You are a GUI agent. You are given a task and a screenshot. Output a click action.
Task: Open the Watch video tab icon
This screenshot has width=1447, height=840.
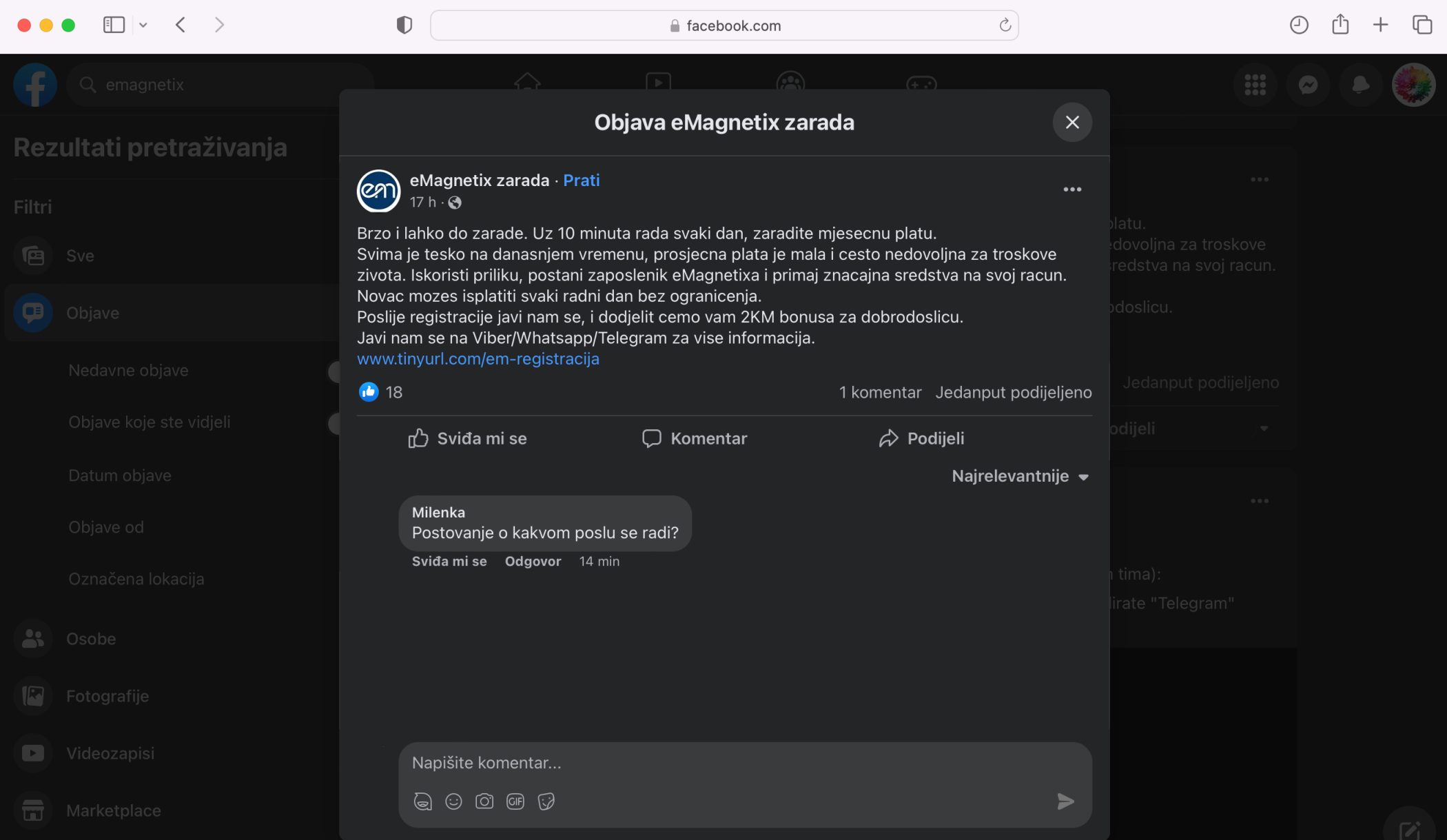click(x=658, y=82)
